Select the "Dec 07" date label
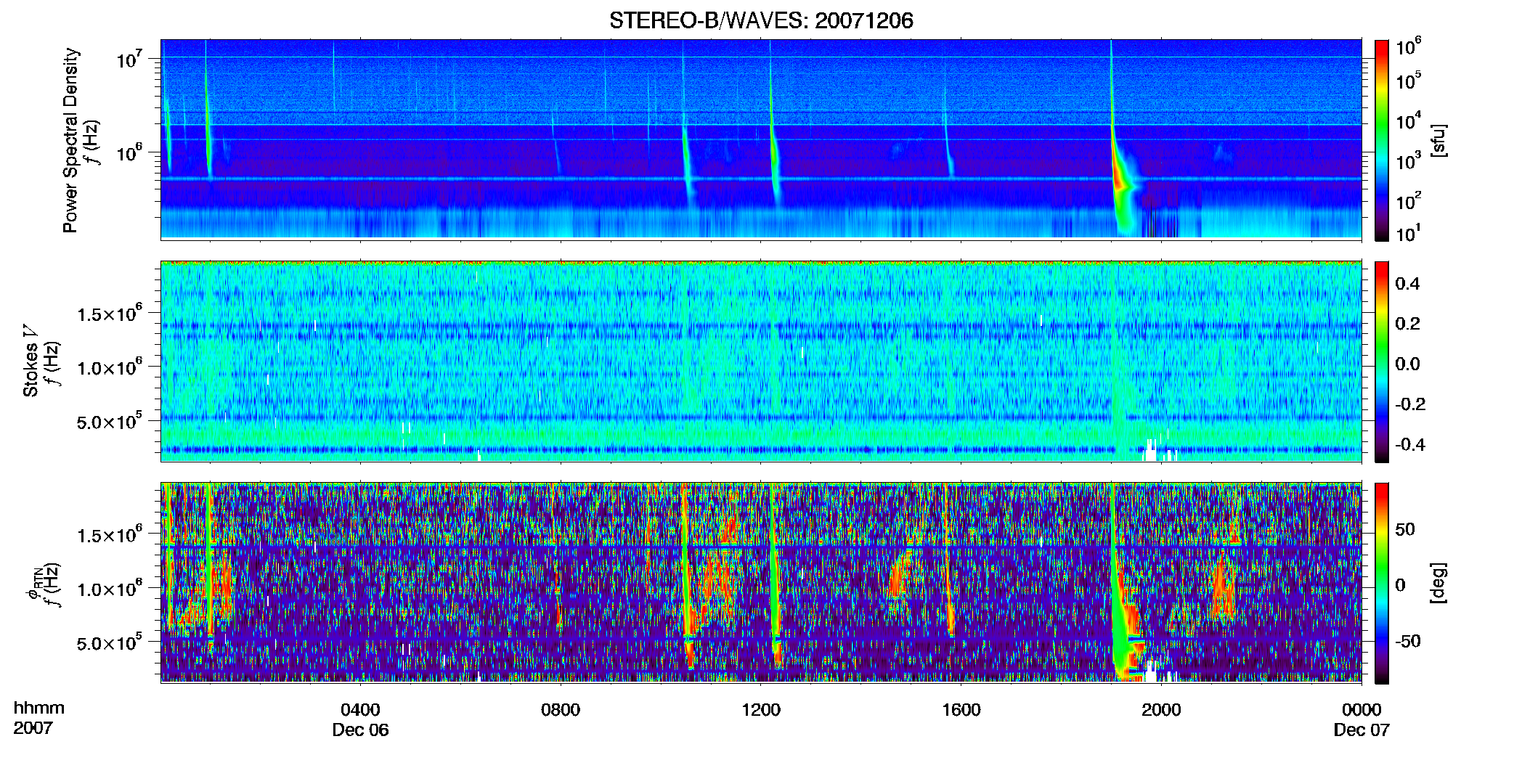The image size is (1522, 784). coord(1362,730)
